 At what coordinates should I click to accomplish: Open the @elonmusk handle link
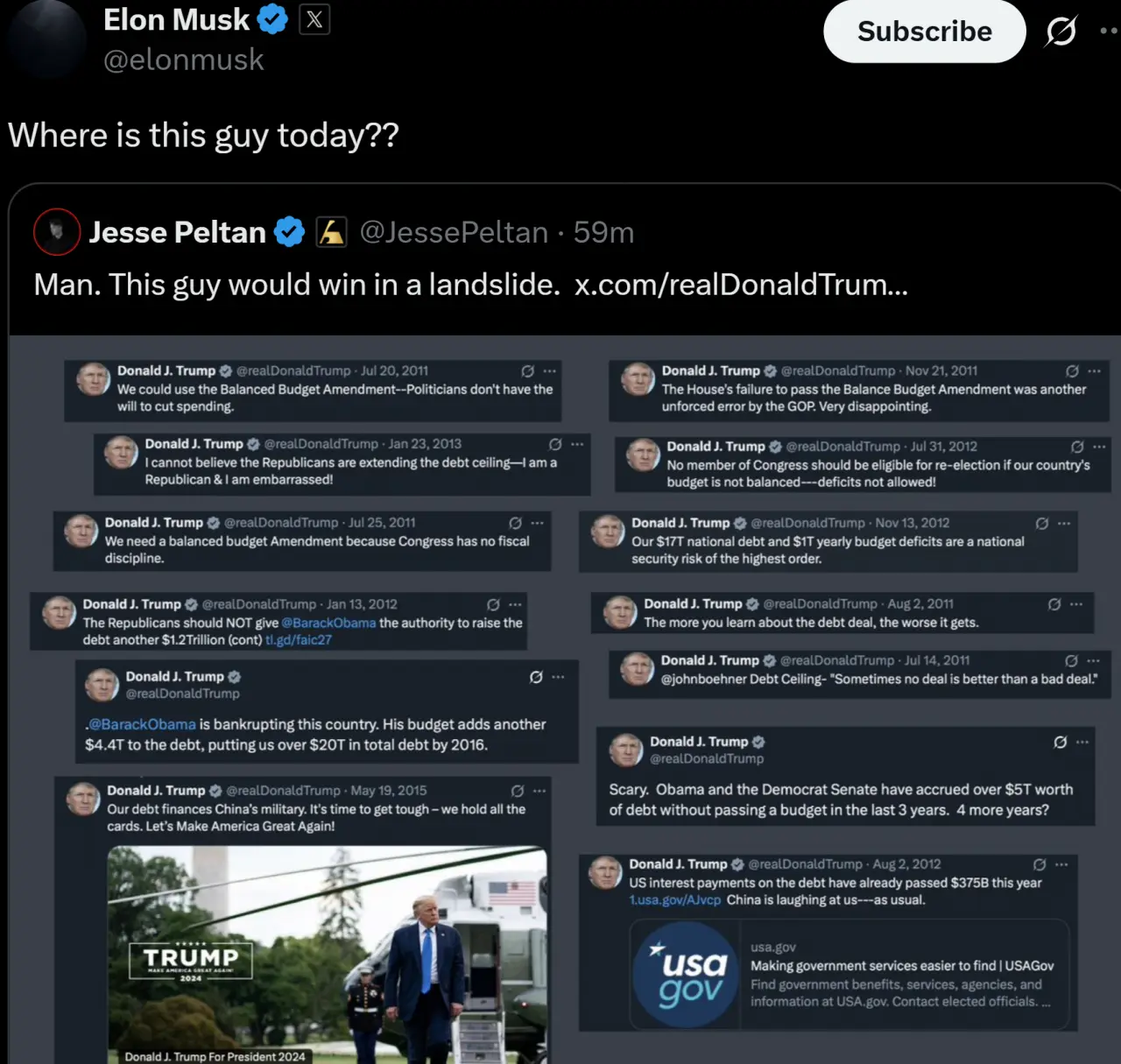click(183, 60)
